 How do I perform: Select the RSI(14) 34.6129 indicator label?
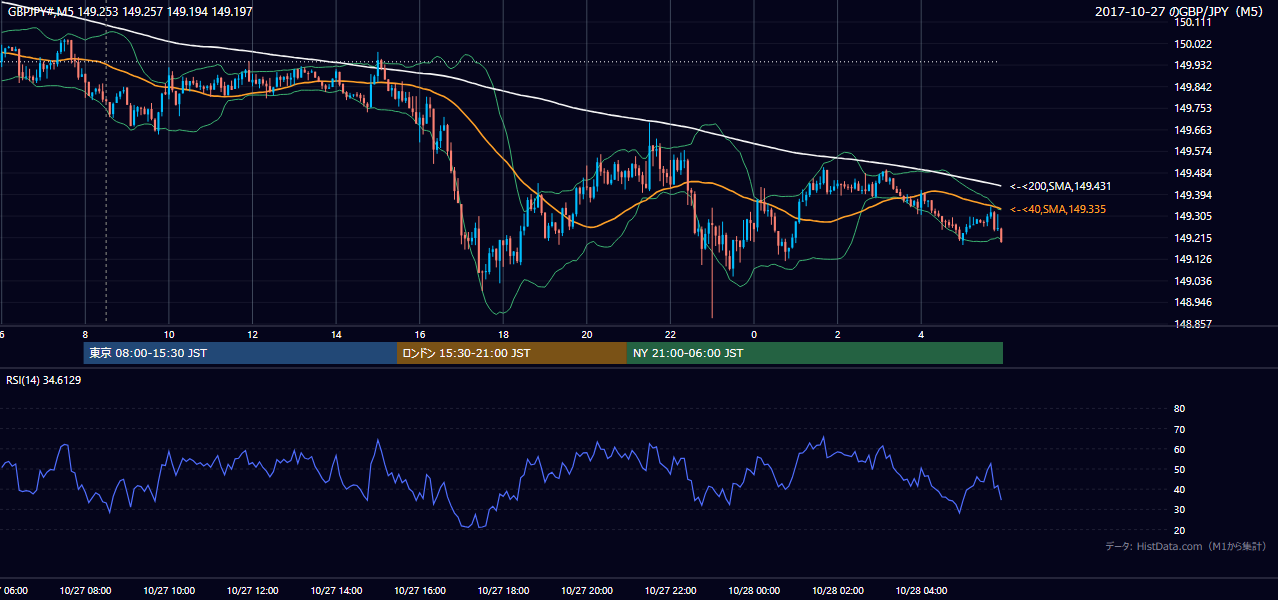(x=44, y=380)
